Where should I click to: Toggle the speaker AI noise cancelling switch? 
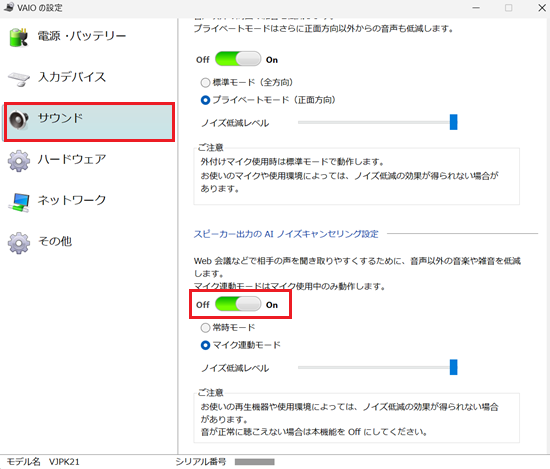pyautogui.click(x=238, y=304)
